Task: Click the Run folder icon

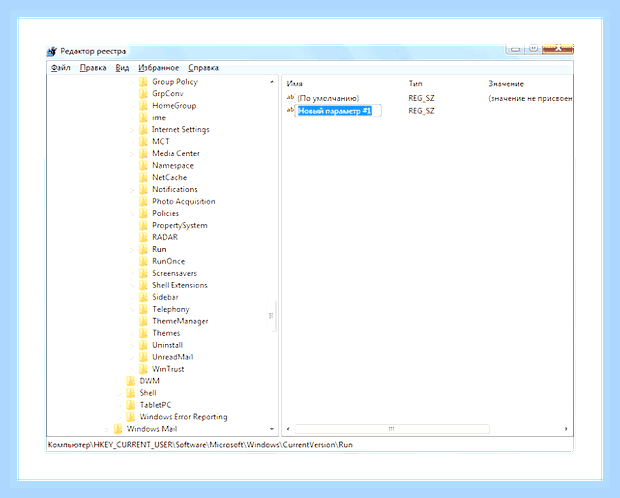Action: point(143,249)
